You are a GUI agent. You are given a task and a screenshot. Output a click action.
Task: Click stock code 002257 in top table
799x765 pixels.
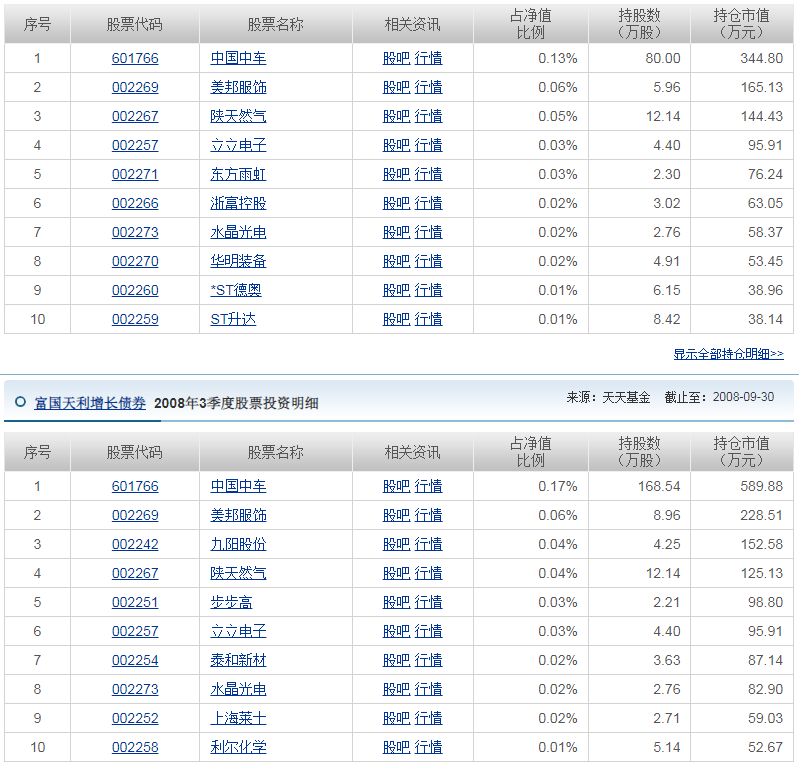135,145
